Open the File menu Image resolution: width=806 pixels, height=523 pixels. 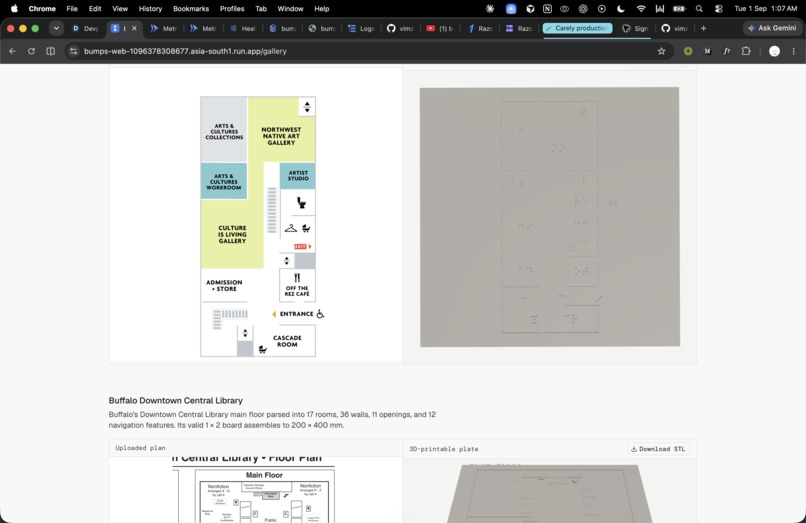click(x=72, y=9)
